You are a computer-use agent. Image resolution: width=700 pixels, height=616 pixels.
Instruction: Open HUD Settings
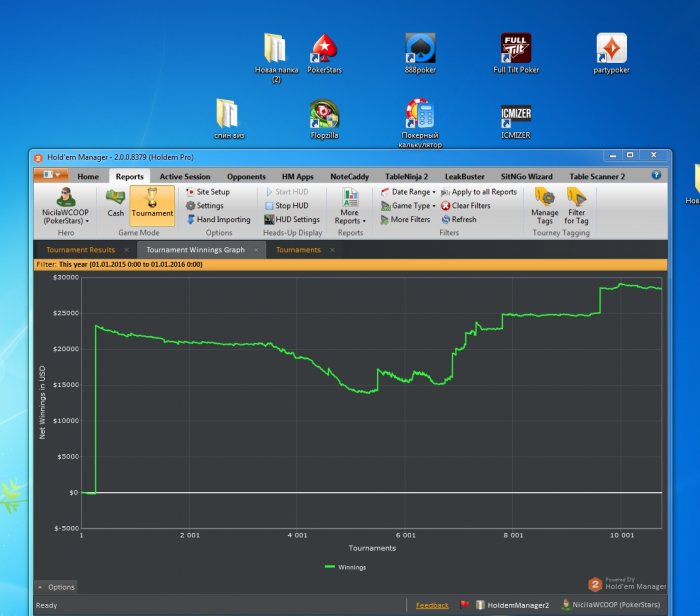pyautogui.click(x=297, y=220)
